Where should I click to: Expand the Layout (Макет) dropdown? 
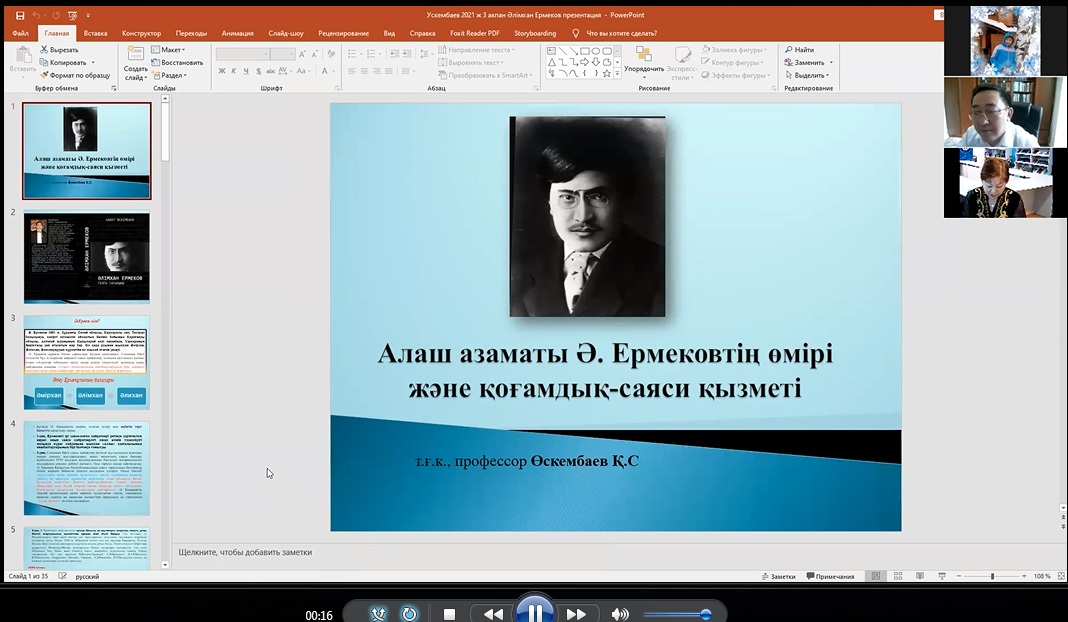(170, 49)
